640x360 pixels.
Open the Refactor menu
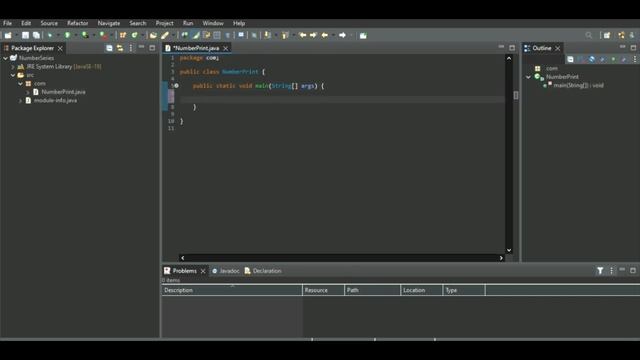click(78, 23)
